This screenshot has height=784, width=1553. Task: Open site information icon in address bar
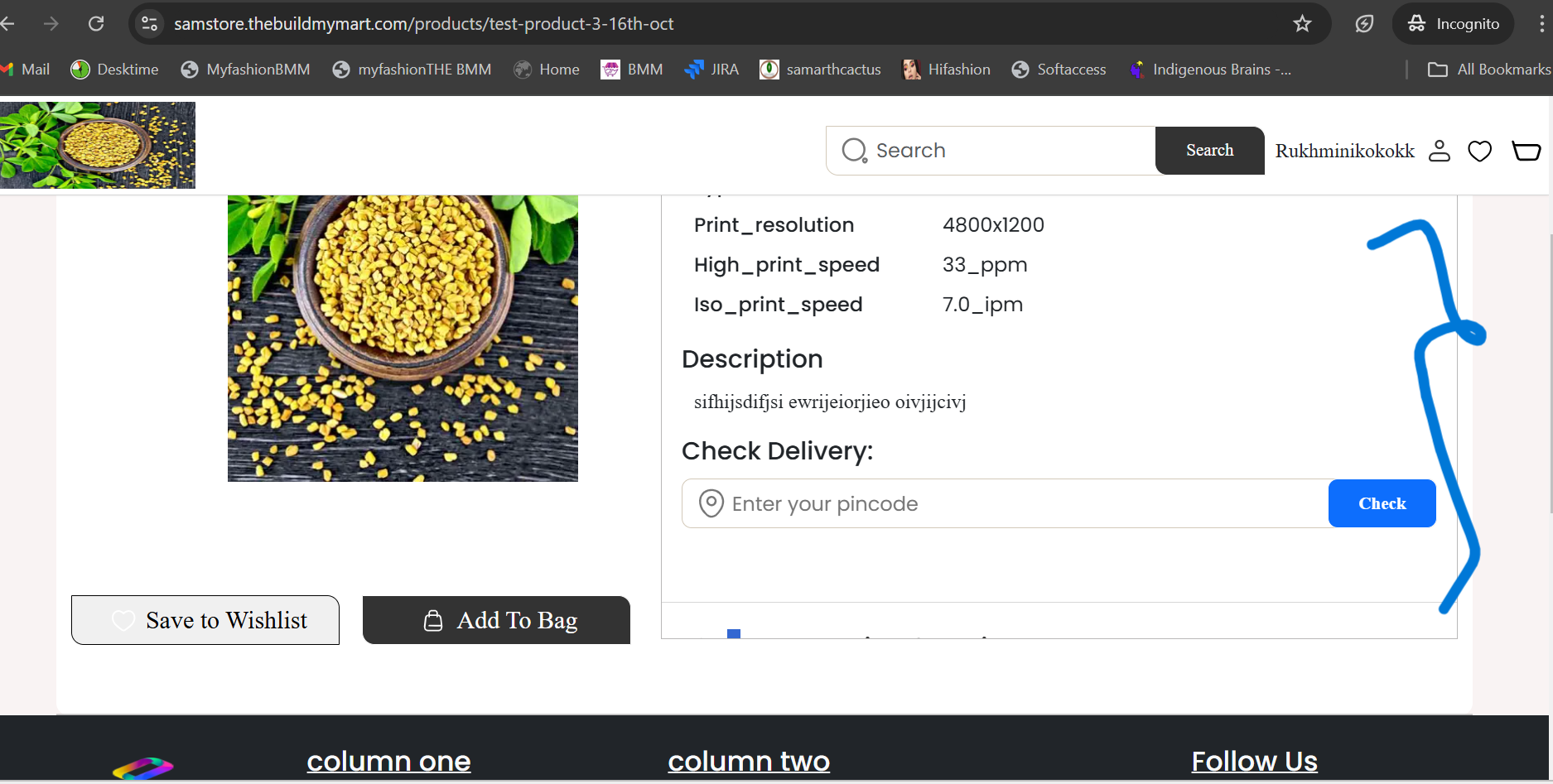(150, 23)
